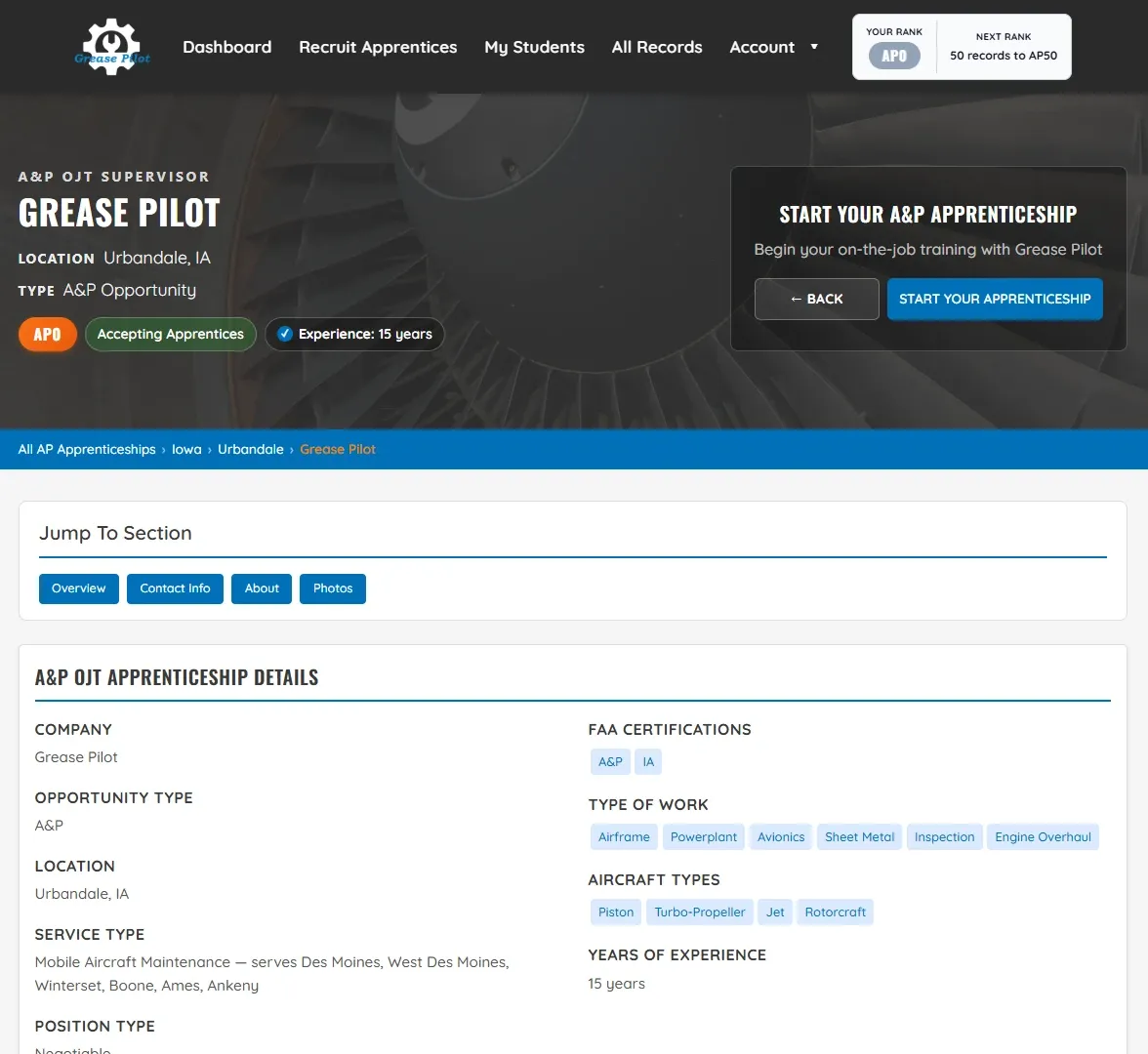1148x1054 pixels.
Task: Jump to Contact Info section
Action: [x=175, y=588]
